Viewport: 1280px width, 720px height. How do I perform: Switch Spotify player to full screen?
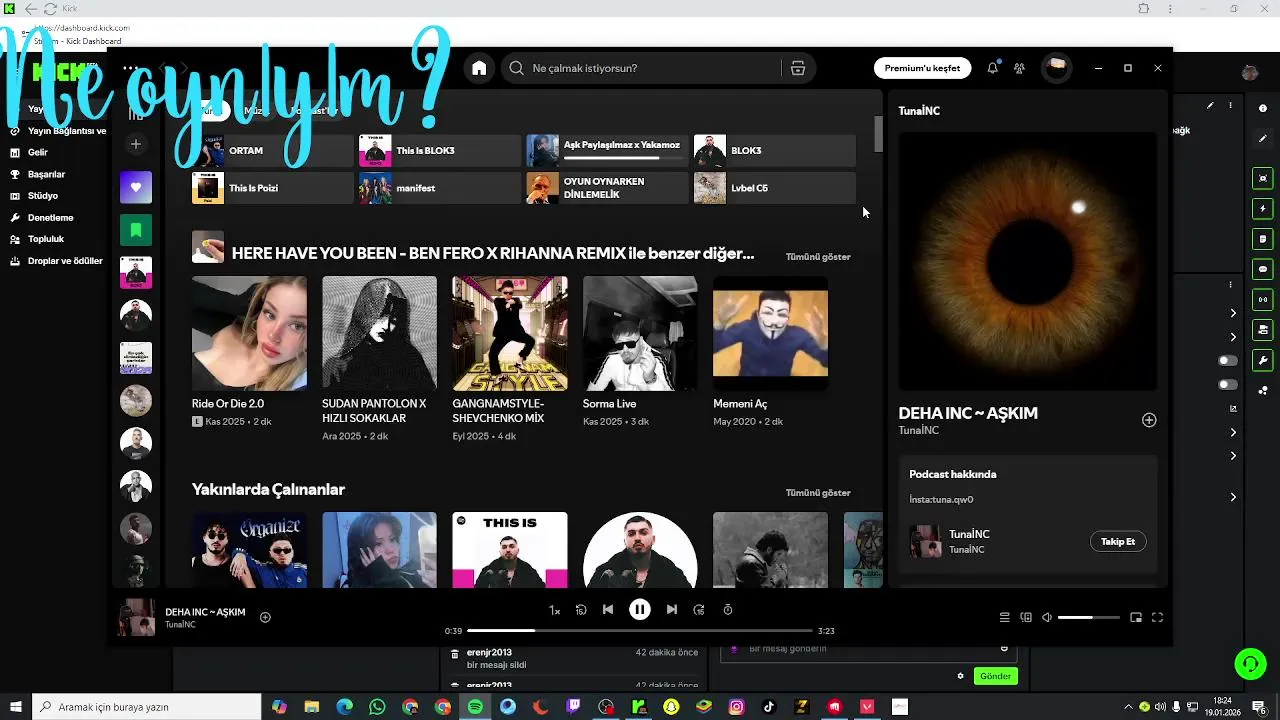(1158, 618)
